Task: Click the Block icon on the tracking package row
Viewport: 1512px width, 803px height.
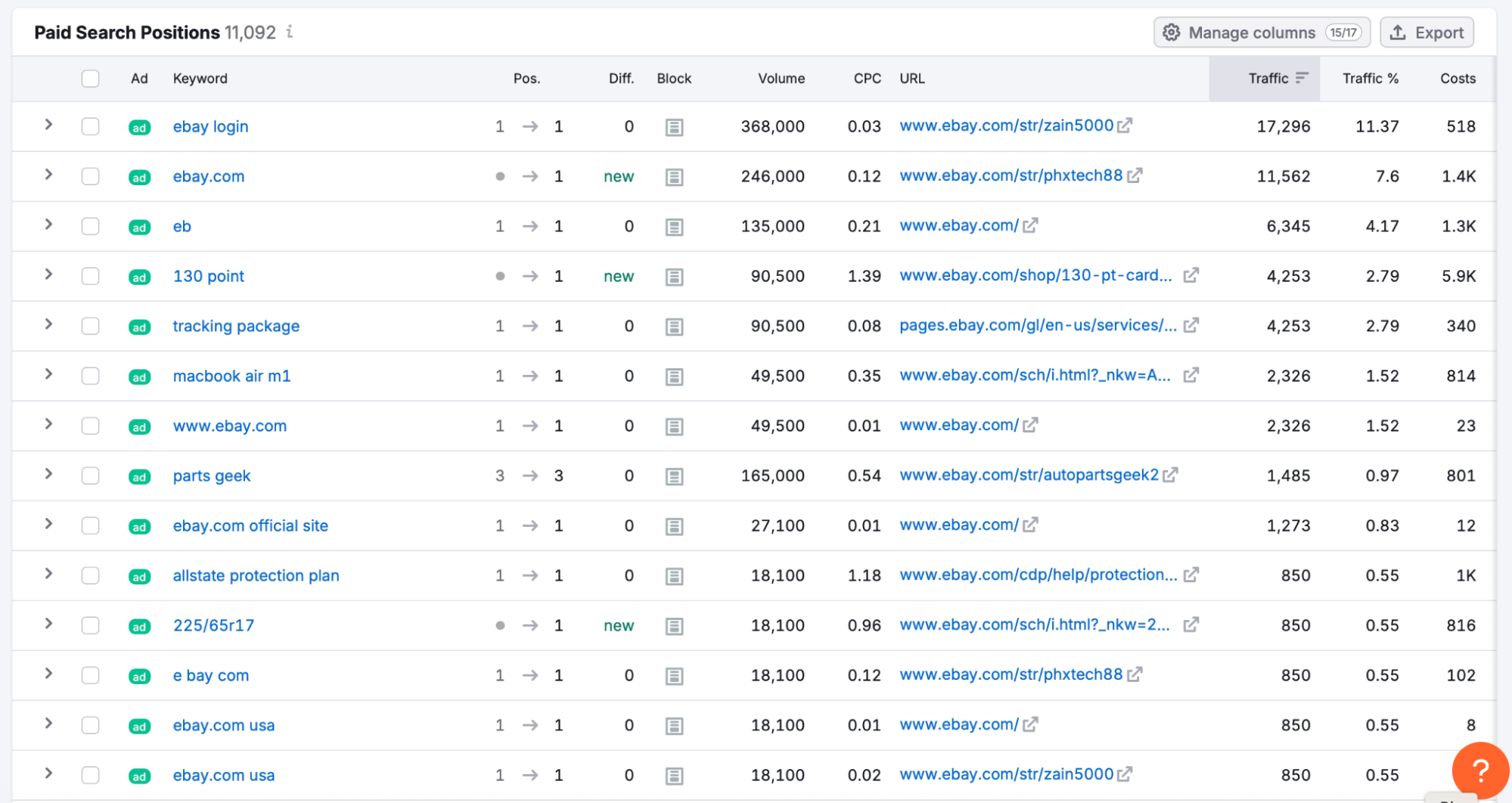Action: [x=674, y=326]
